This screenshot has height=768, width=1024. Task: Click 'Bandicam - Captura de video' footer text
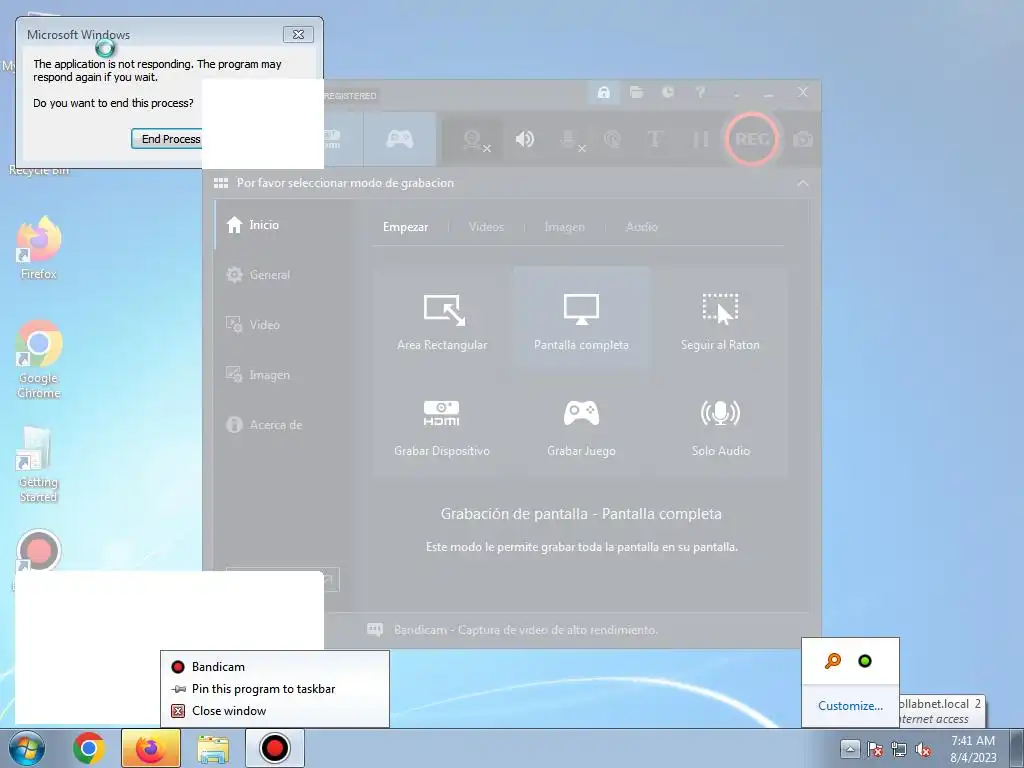(x=526, y=630)
